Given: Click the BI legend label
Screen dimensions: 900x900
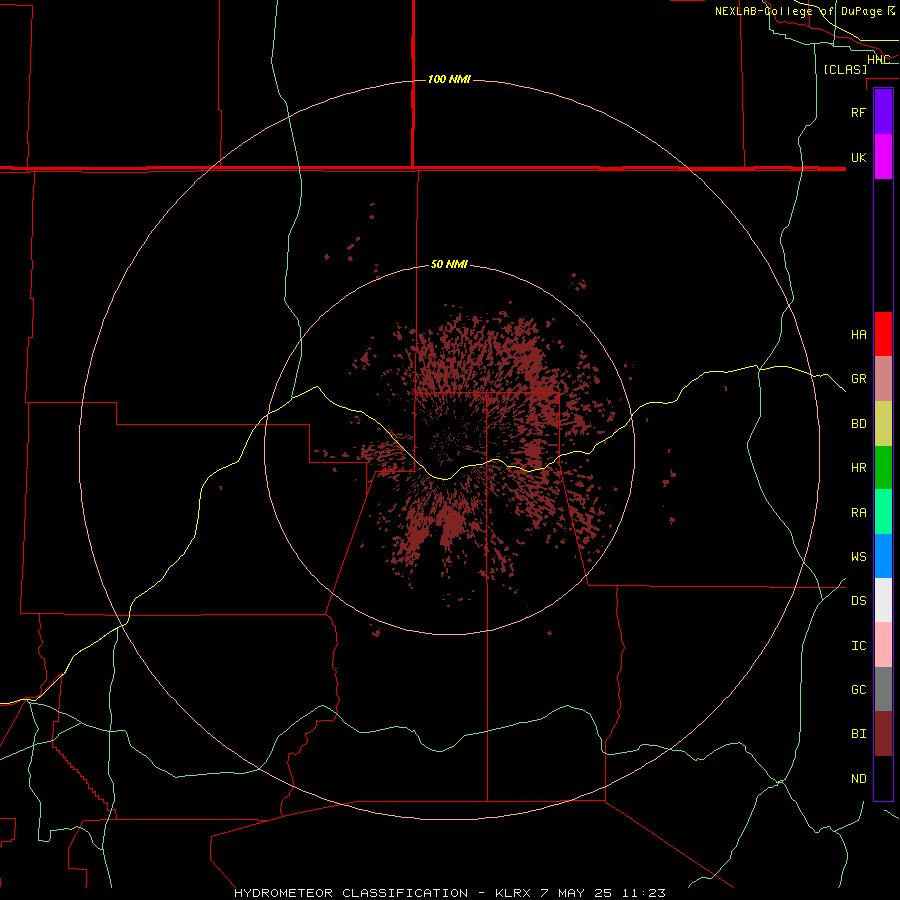Looking at the screenshot, I should pyautogui.click(x=858, y=734).
